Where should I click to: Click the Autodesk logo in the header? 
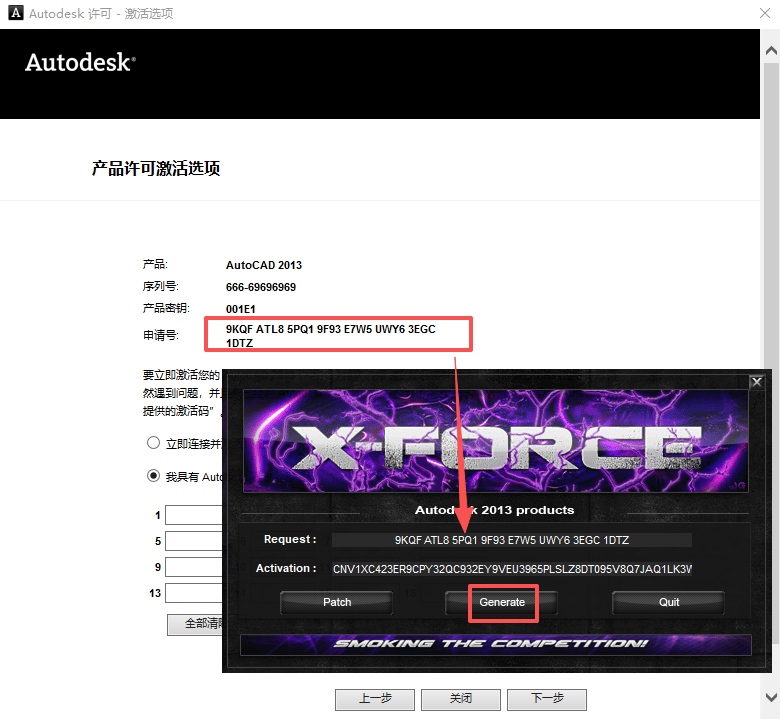pyautogui.click(x=80, y=63)
